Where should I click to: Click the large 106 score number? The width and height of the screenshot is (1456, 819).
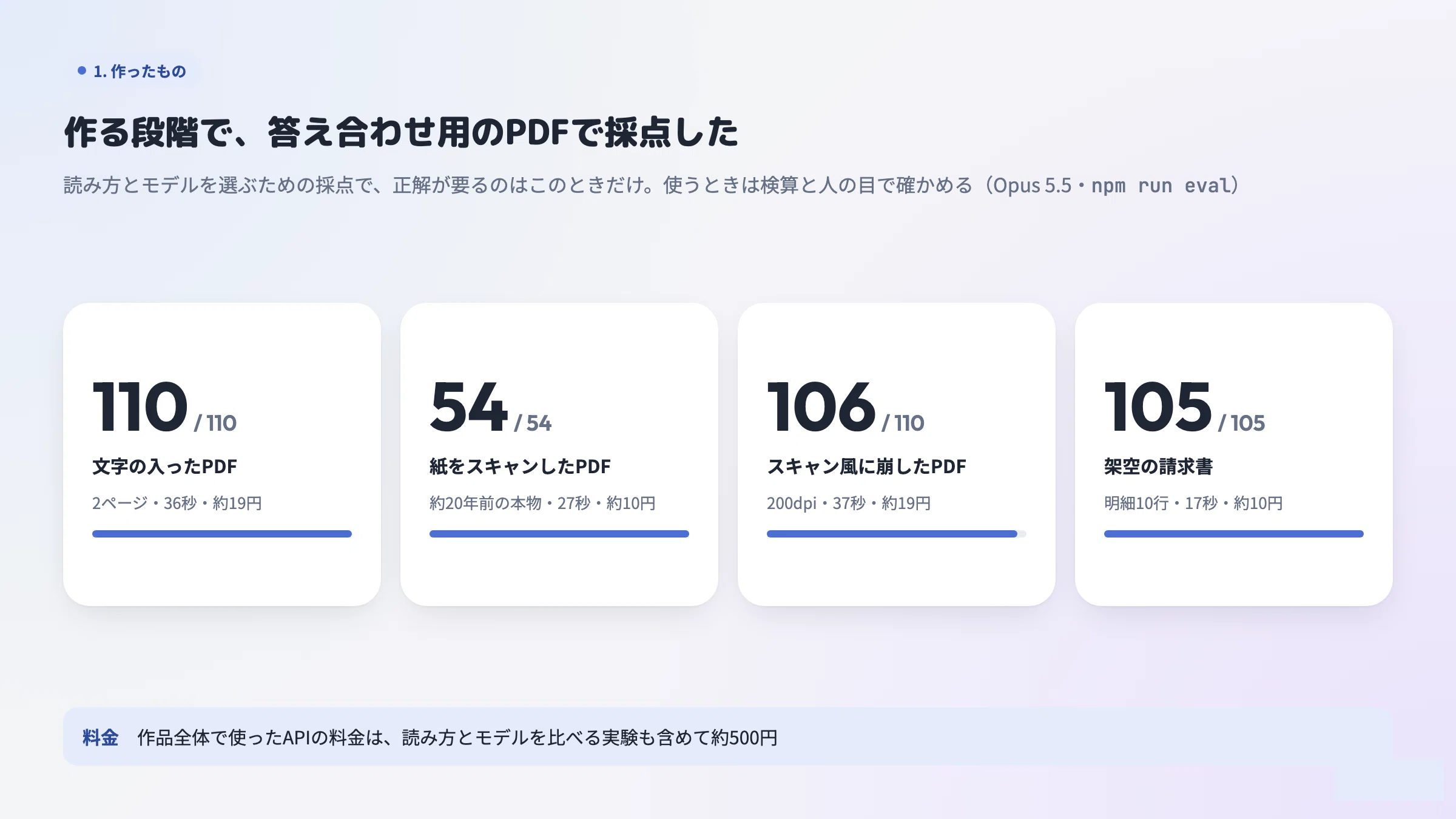[821, 406]
